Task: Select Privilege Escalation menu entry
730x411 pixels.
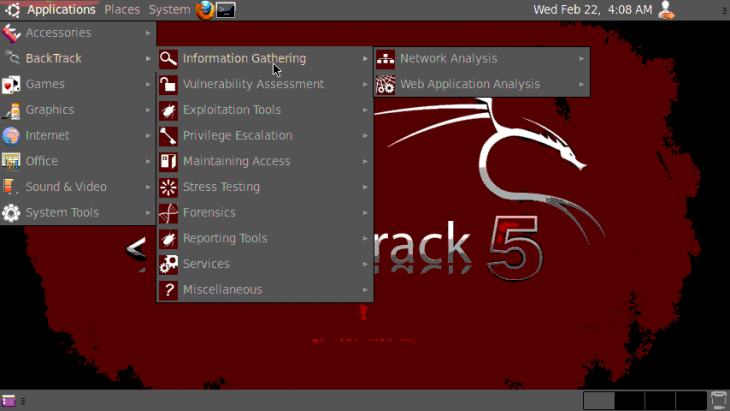Action: pyautogui.click(x=265, y=135)
